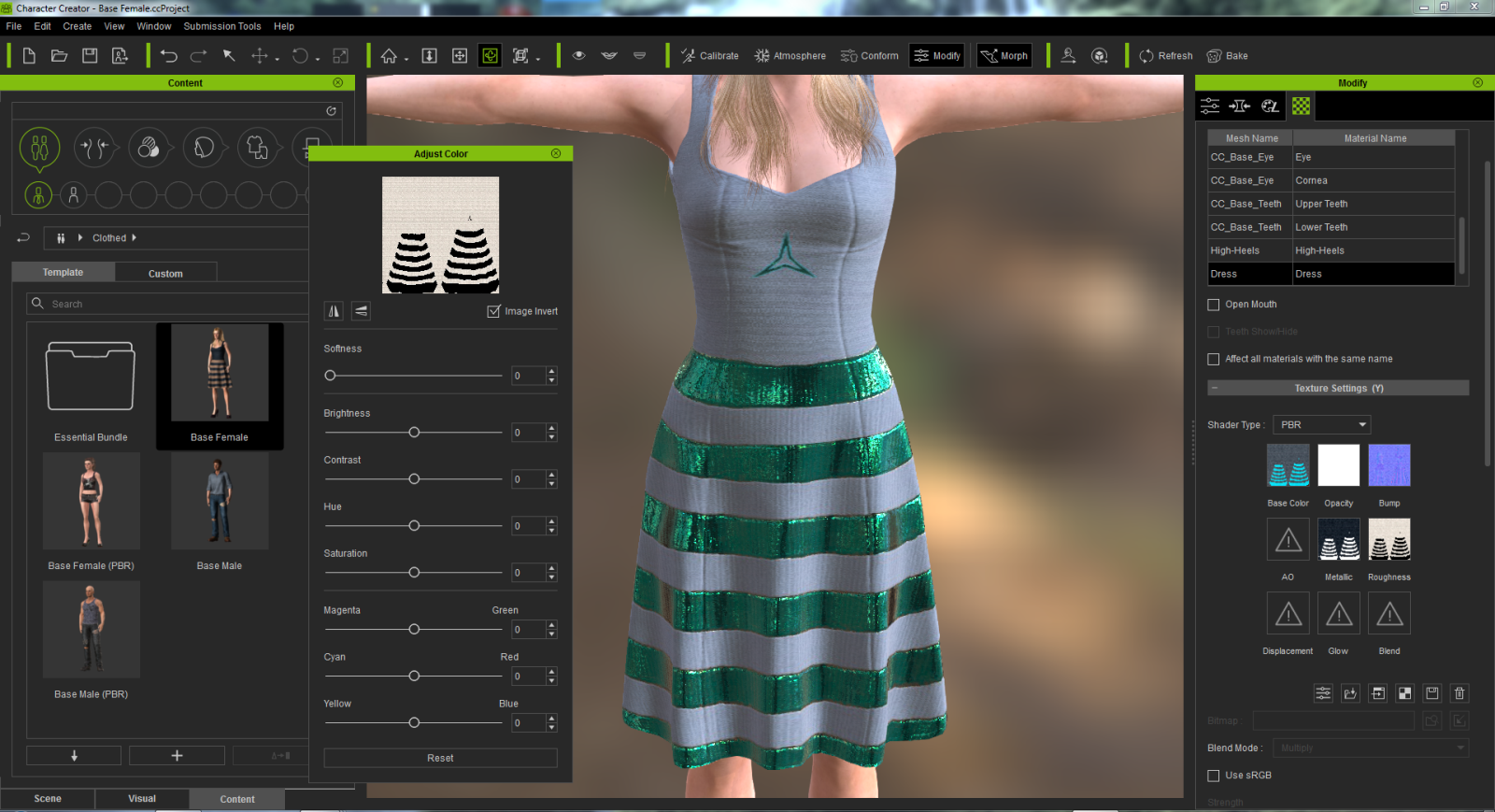Select the Dress row in material list
This screenshot has height=812, width=1495.
pyautogui.click(x=1331, y=274)
